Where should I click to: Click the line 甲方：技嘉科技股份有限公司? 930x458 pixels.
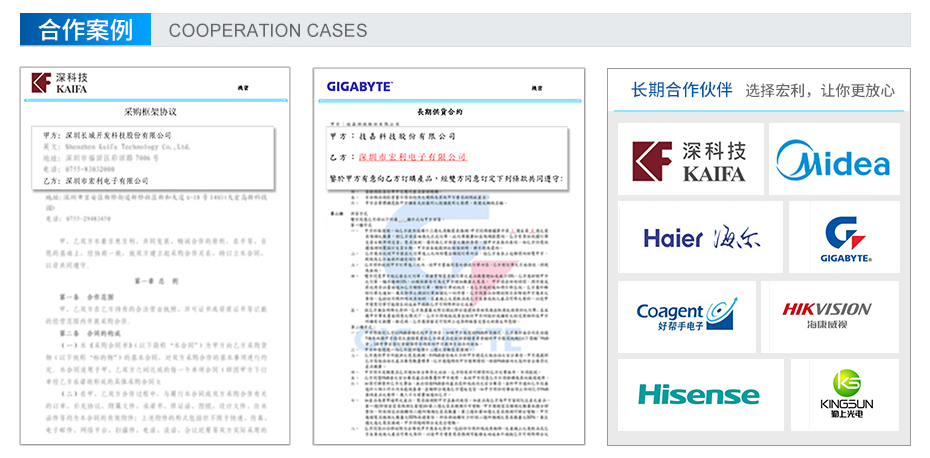[x=393, y=136]
